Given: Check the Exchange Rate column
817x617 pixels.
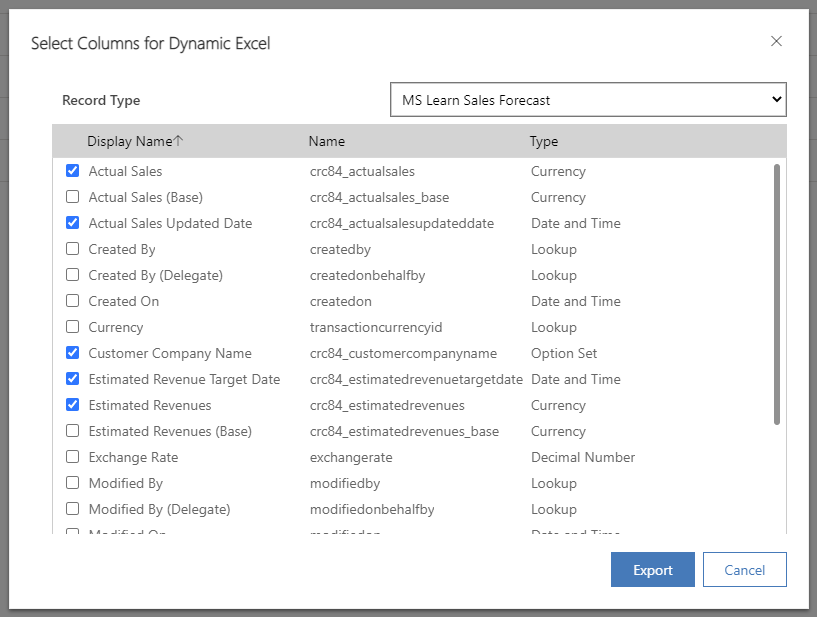Looking at the screenshot, I should 72,457.
